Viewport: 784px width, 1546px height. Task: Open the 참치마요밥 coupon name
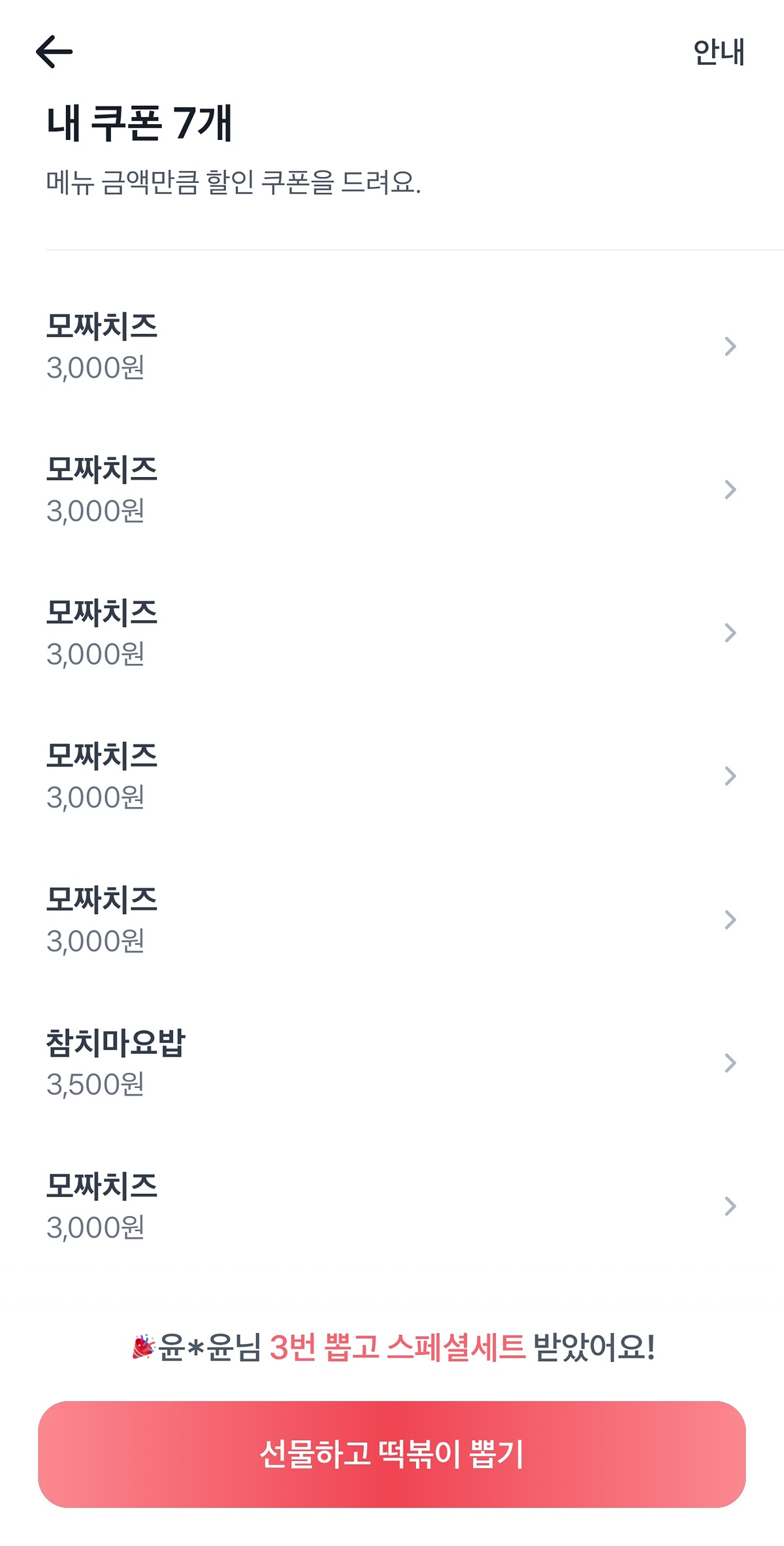[x=116, y=1043]
